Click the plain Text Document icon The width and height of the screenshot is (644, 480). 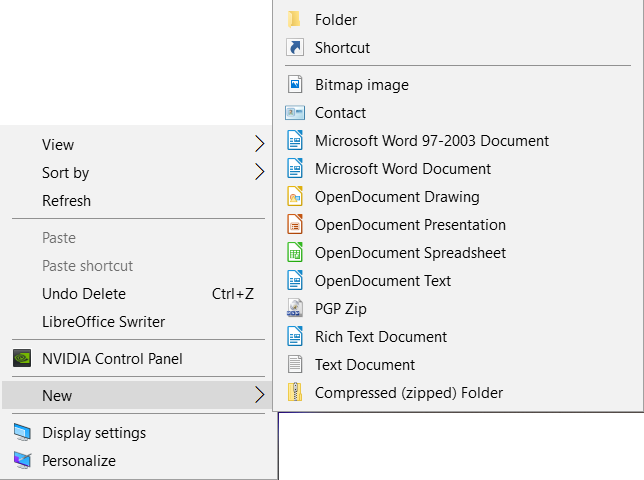click(x=295, y=364)
